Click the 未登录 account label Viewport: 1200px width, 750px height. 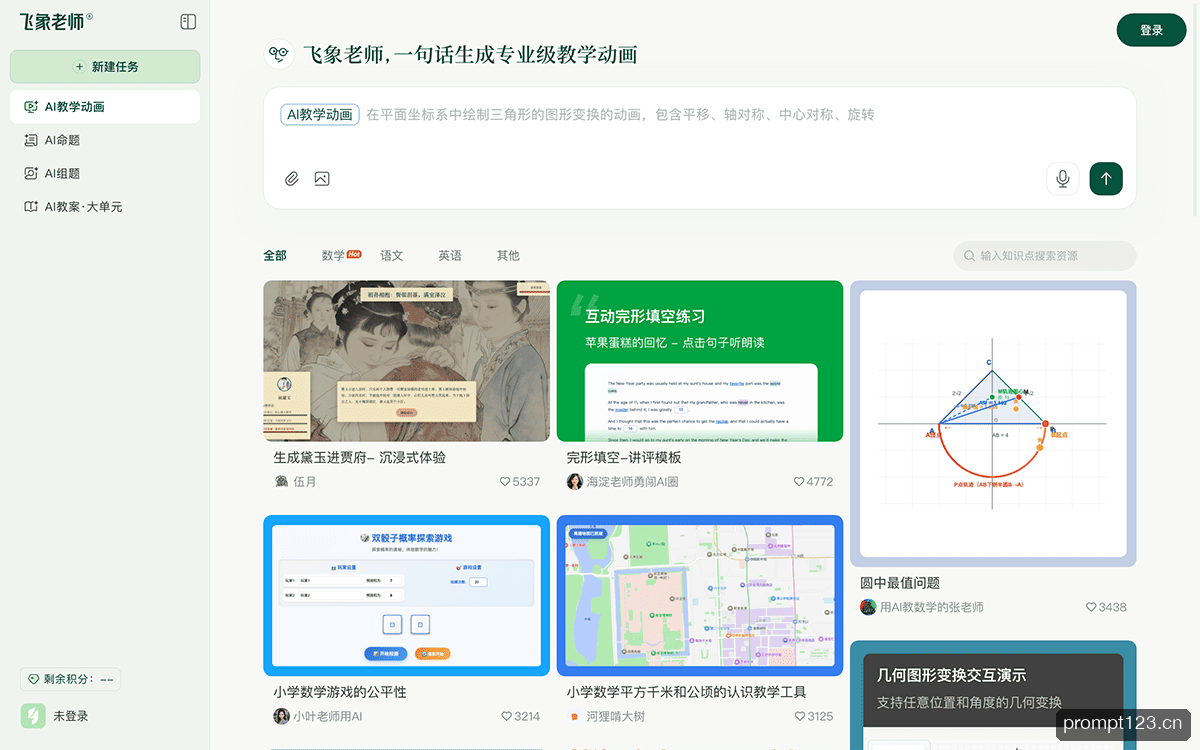[71, 717]
